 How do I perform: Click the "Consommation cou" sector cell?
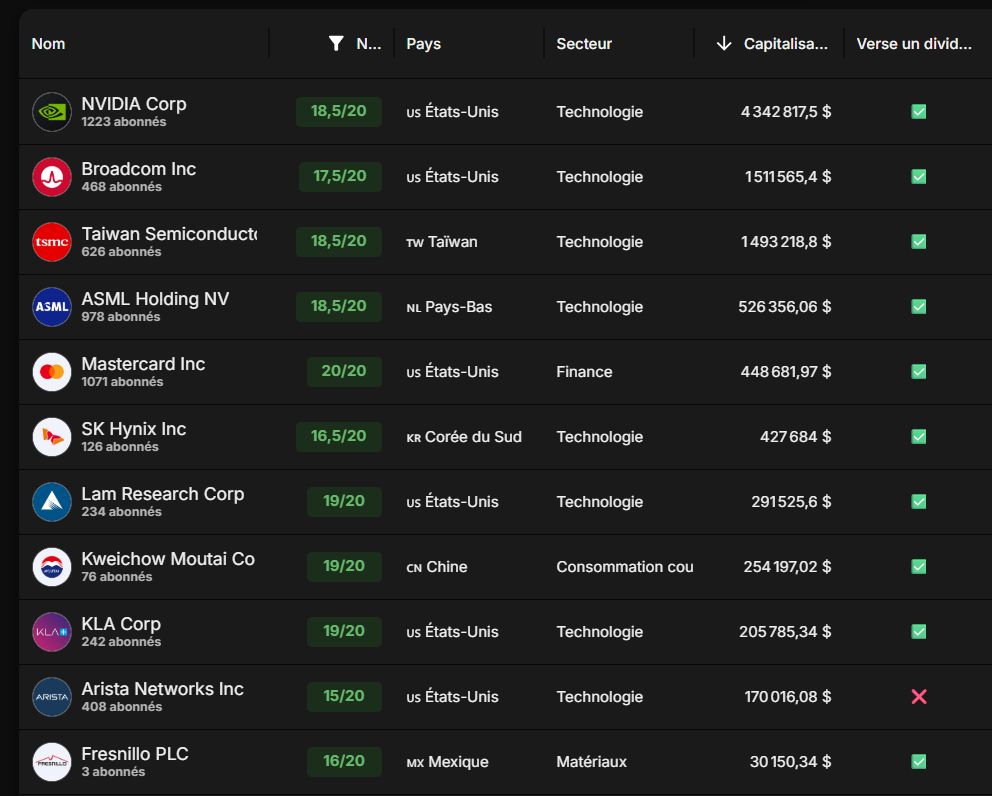(624, 567)
